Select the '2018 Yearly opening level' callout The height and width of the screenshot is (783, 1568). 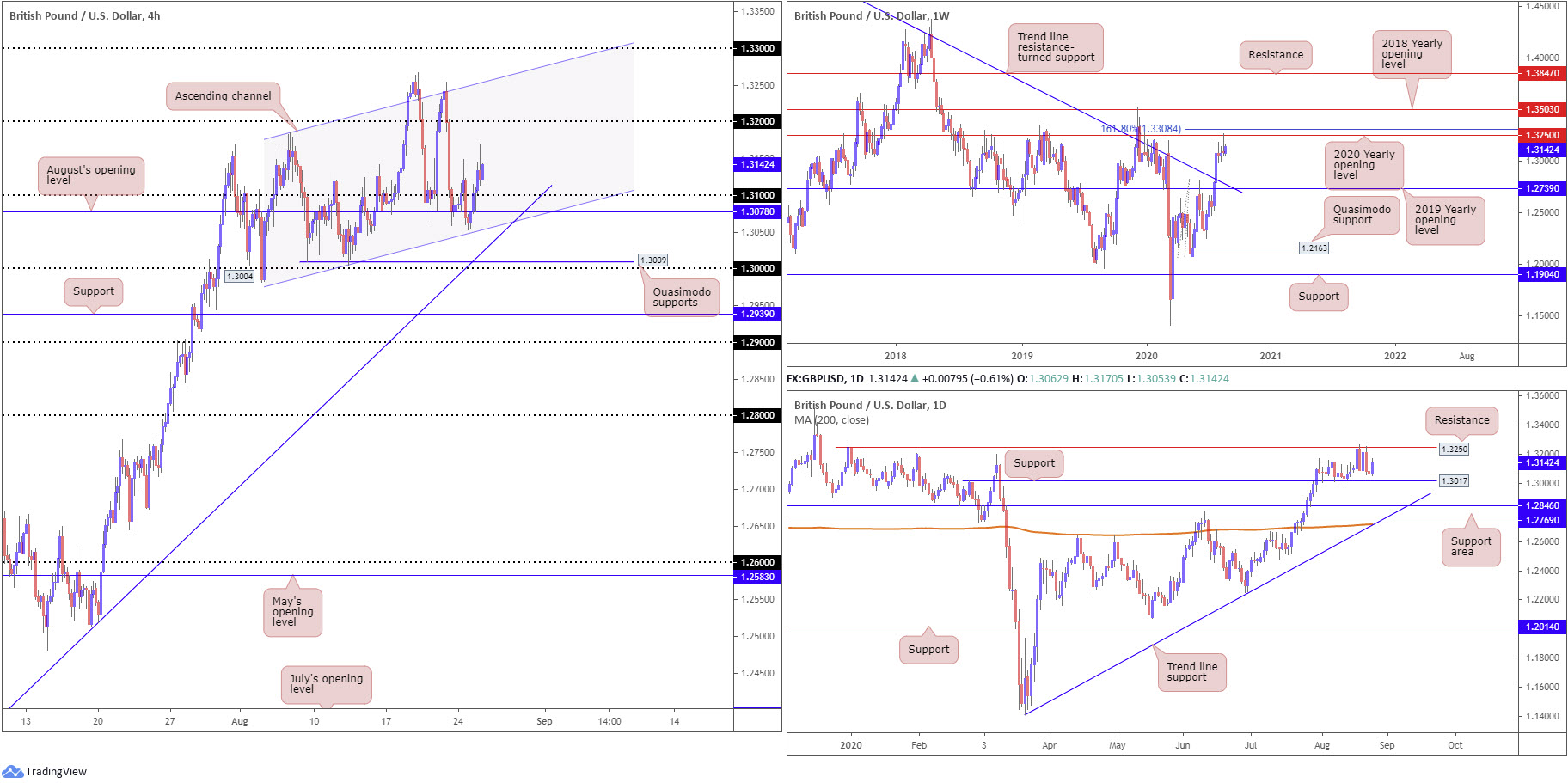[1412, 54]
